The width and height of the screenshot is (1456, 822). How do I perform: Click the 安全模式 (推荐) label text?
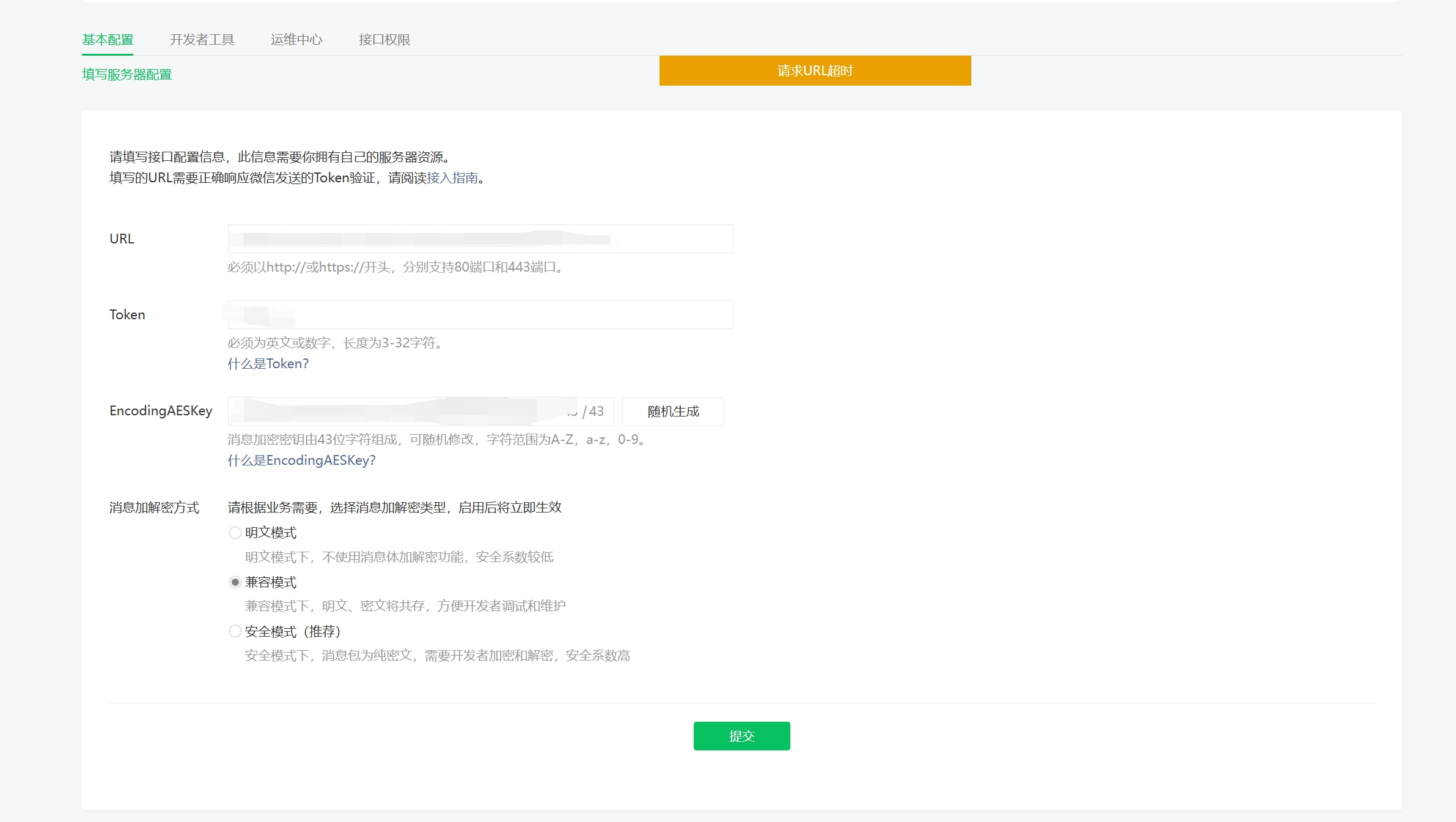[292, 631]
